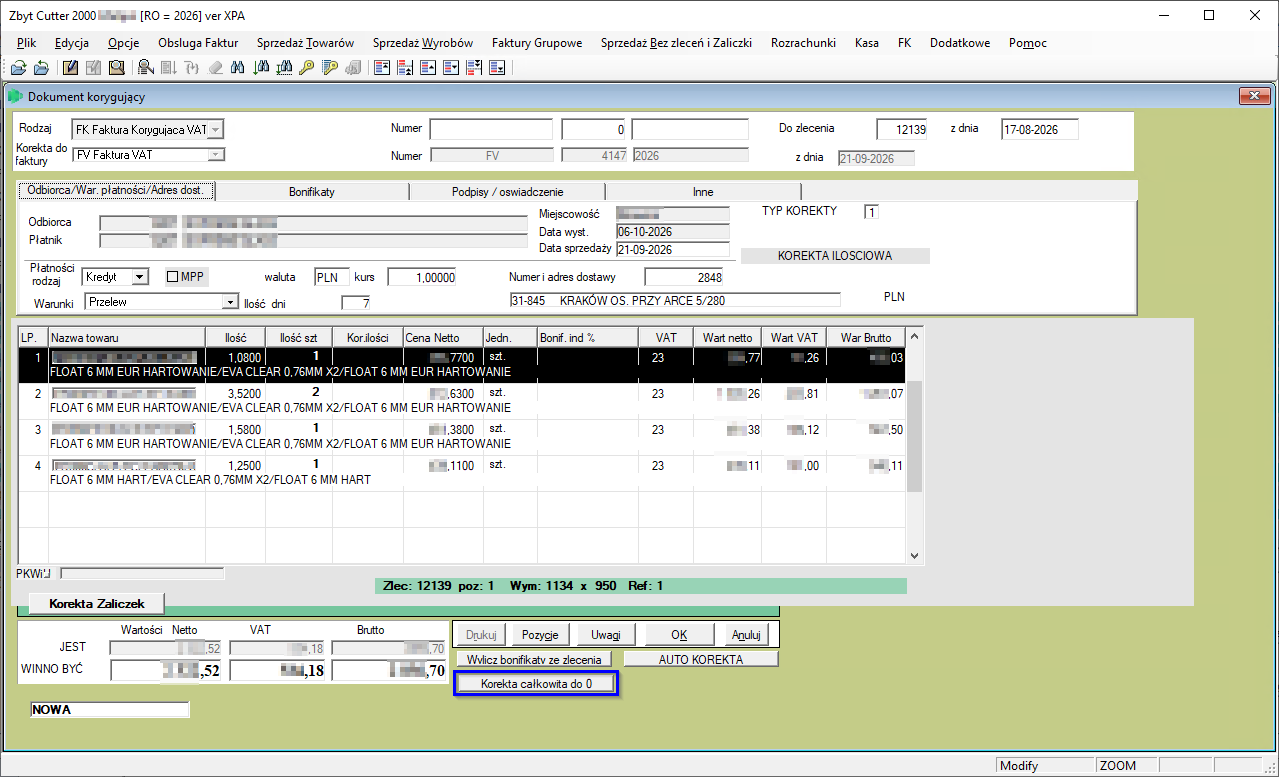Screen dimensions: 1279x777
Task: Open the Sprzedaż Towarów menu
Action: tap(305, 43)
